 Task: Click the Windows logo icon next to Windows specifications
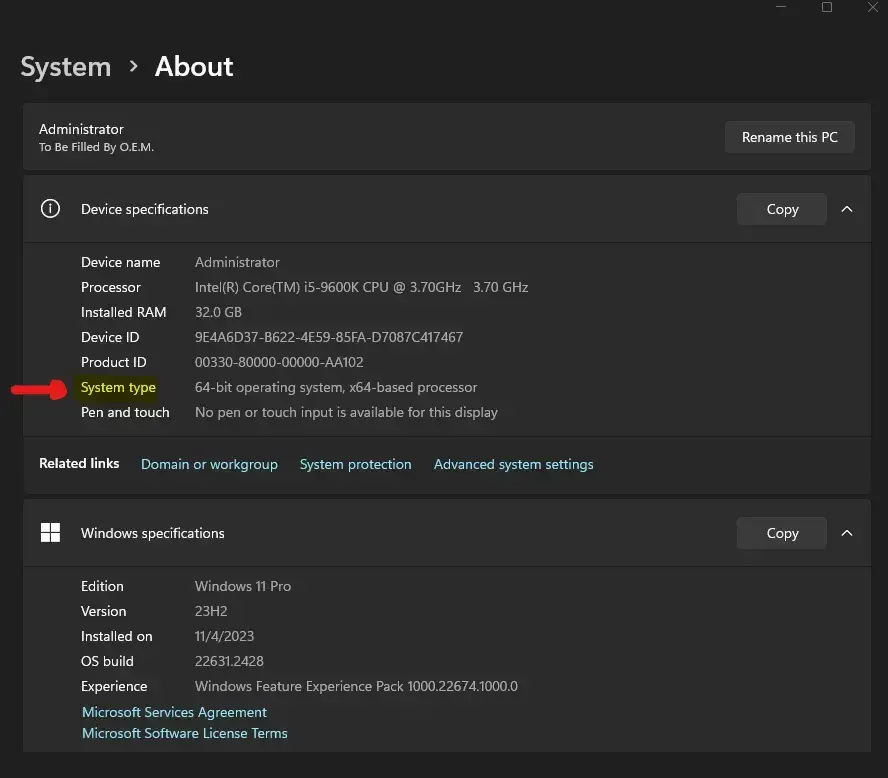click(x=50, y=532)
